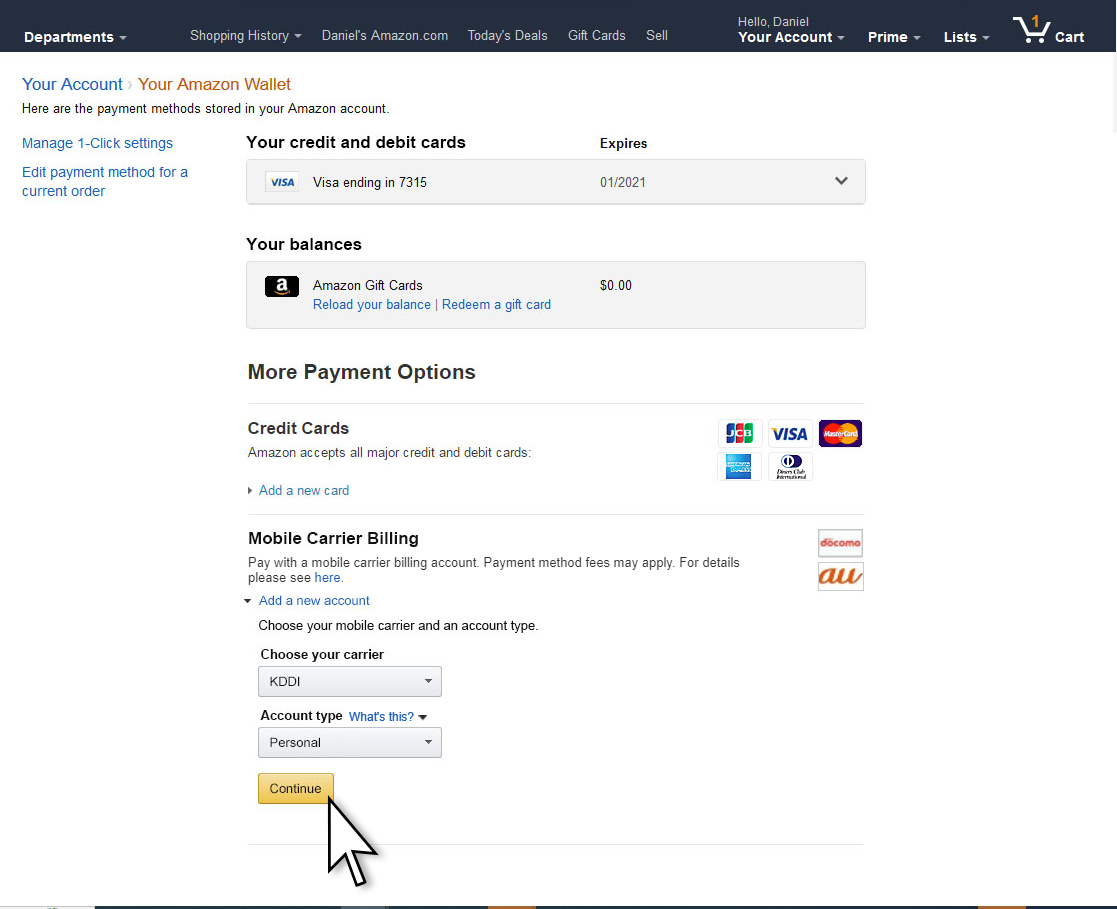
Task: Click the Visa logo beside card ending 7315
Action: click(282, 182)
